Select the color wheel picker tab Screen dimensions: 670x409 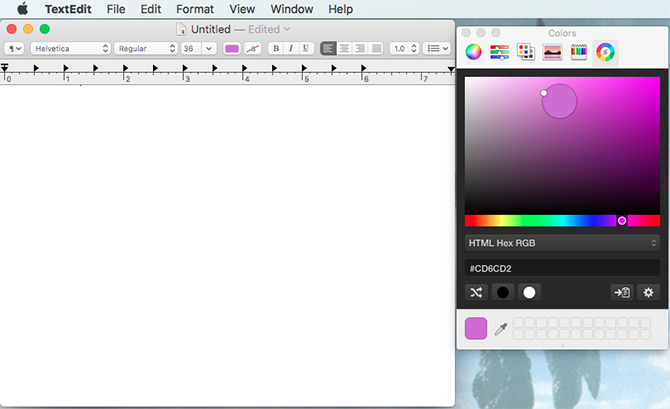[473, 52]
